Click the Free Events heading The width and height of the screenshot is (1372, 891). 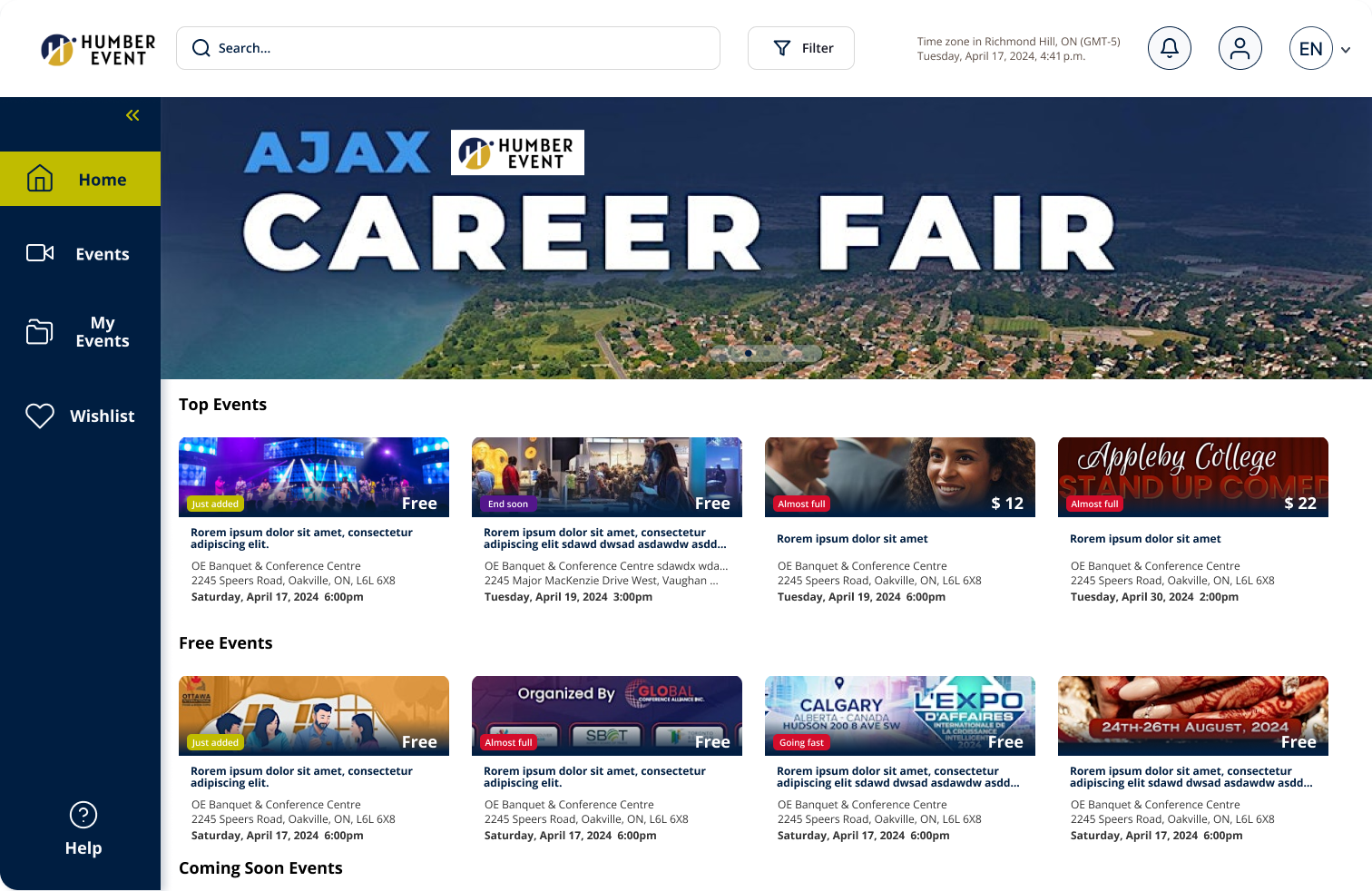pyautogui.click(x=225, y=643)
